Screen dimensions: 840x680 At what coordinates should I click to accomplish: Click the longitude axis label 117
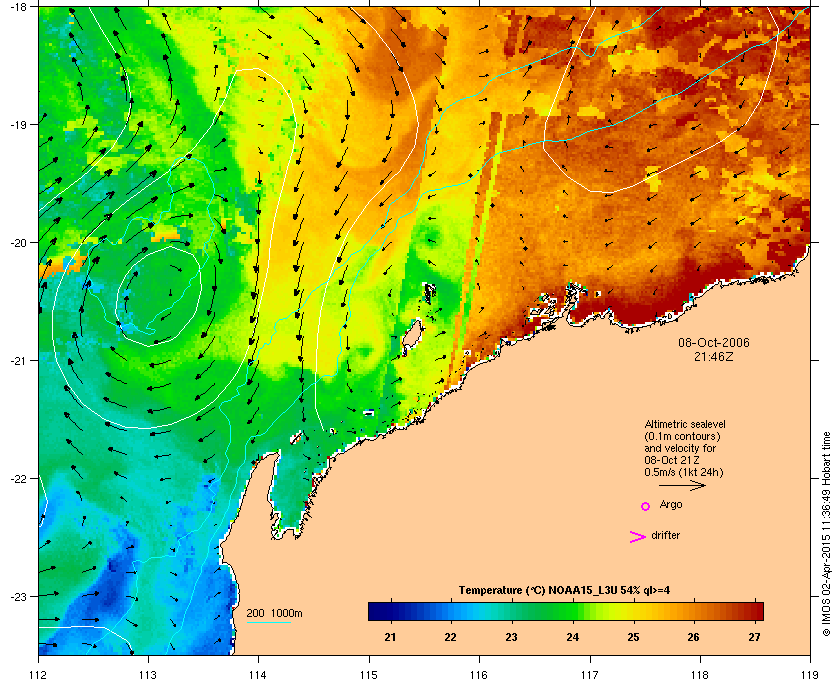click(x=590, y=675)
